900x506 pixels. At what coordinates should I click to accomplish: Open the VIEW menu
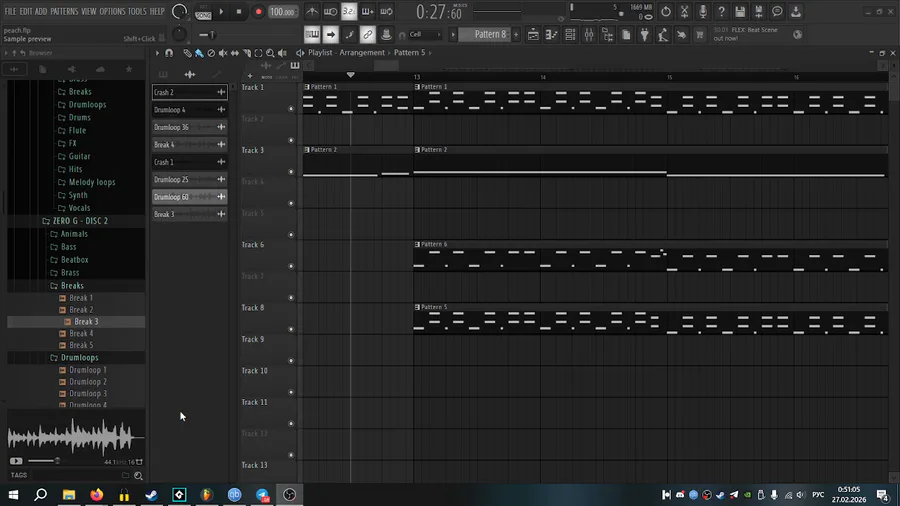click(x=88, y=11)
